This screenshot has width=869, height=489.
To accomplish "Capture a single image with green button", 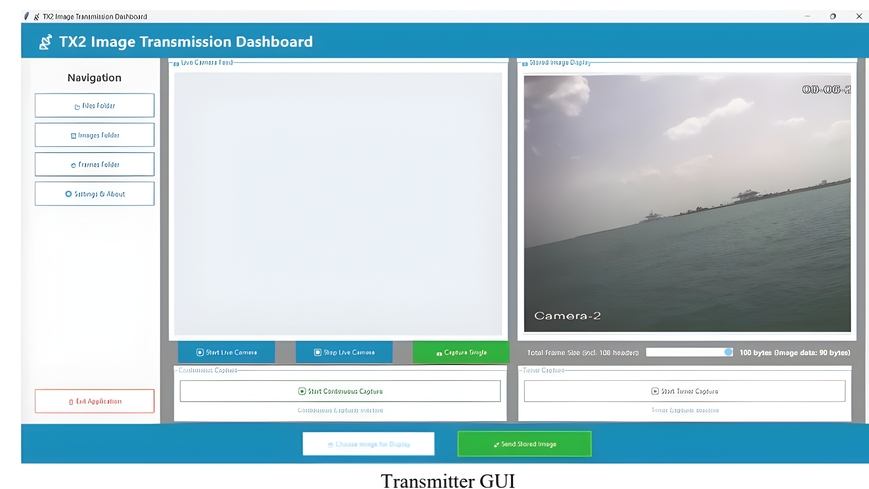I will click(461, 352).
